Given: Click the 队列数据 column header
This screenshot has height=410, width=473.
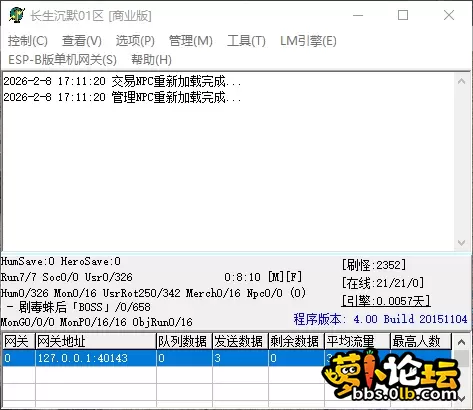Looking at the screenshot, I should click(184, 341).
